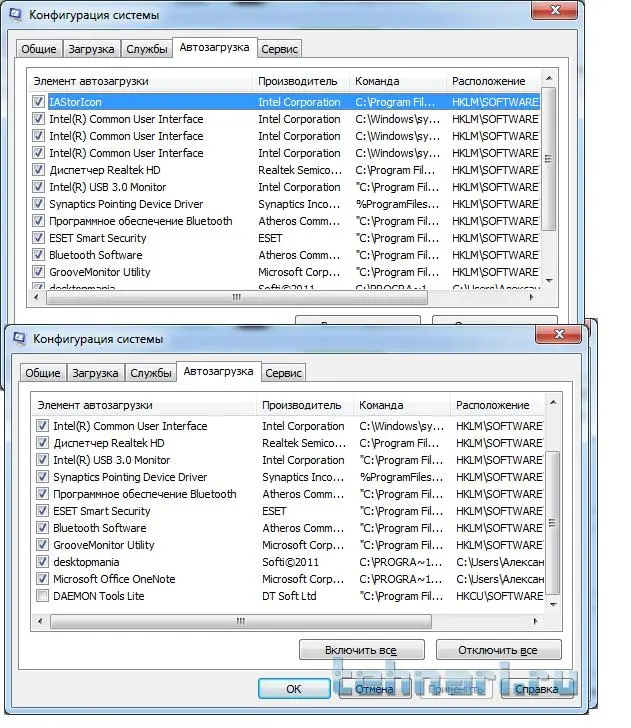This screenshot has height=728, width=631.
Task: Open the Службы tab in the lower window
Action: (x=151, y=373)
